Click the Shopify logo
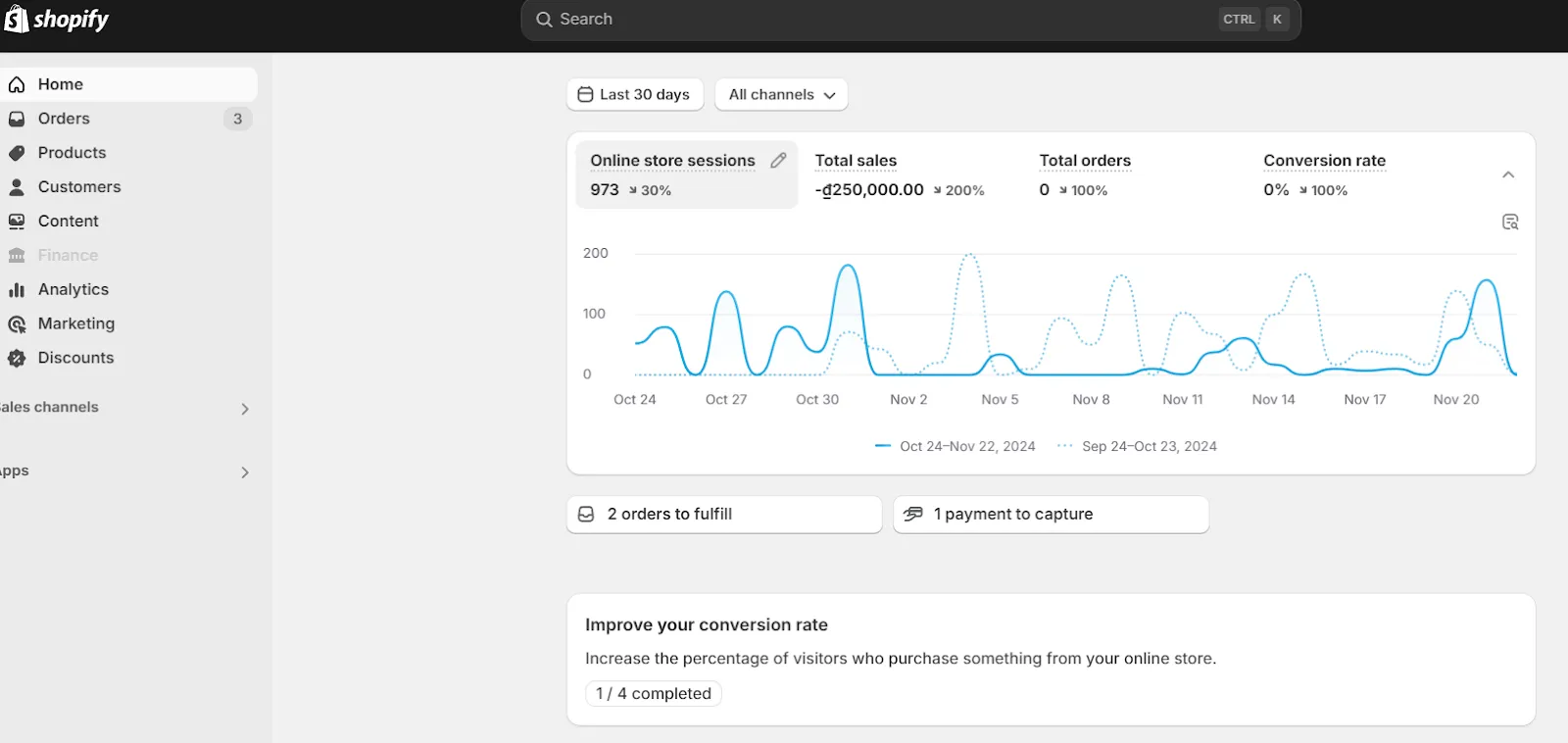 [56, 19]
